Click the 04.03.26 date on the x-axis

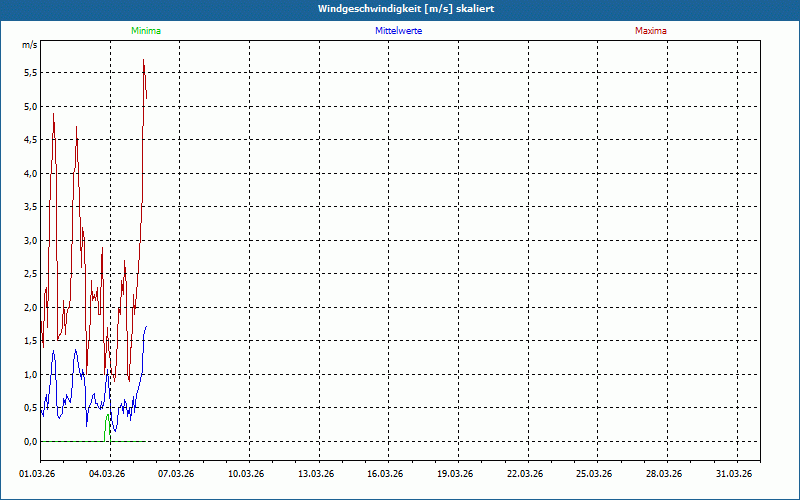pyautogui.click(x=108, y=474)
